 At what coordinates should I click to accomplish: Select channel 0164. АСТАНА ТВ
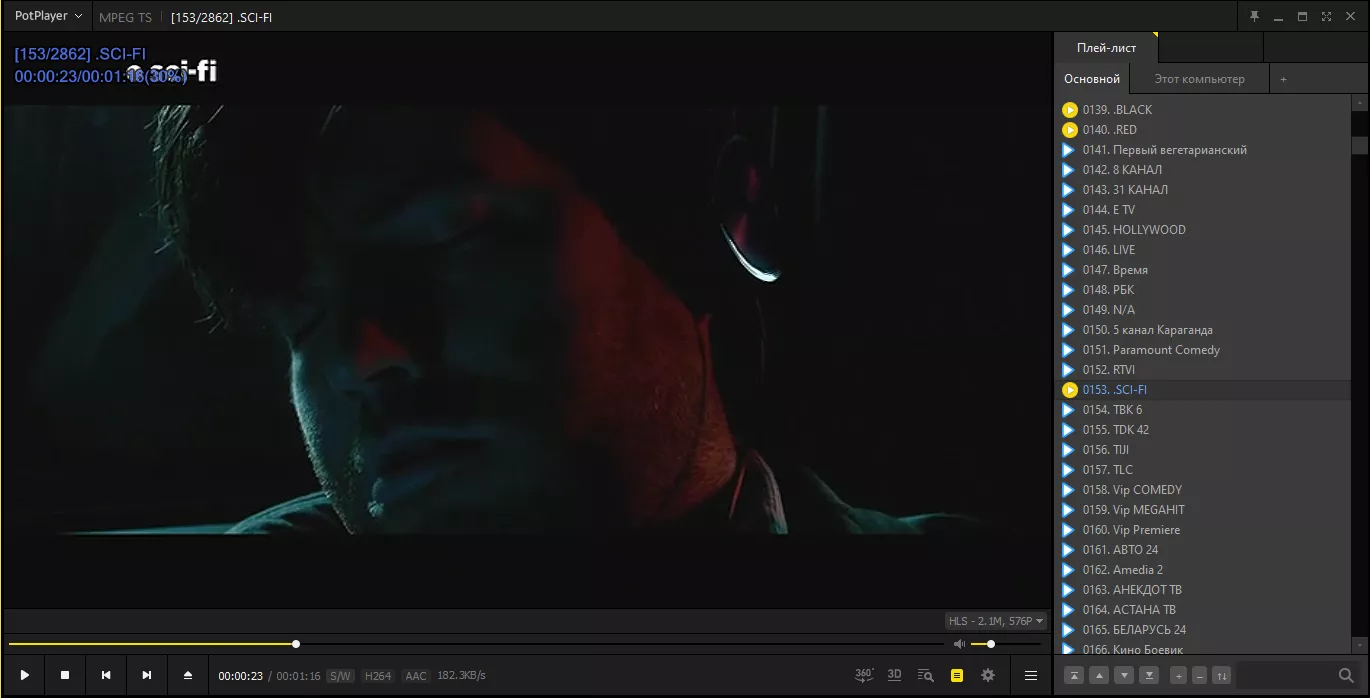tap(1204, 610)
